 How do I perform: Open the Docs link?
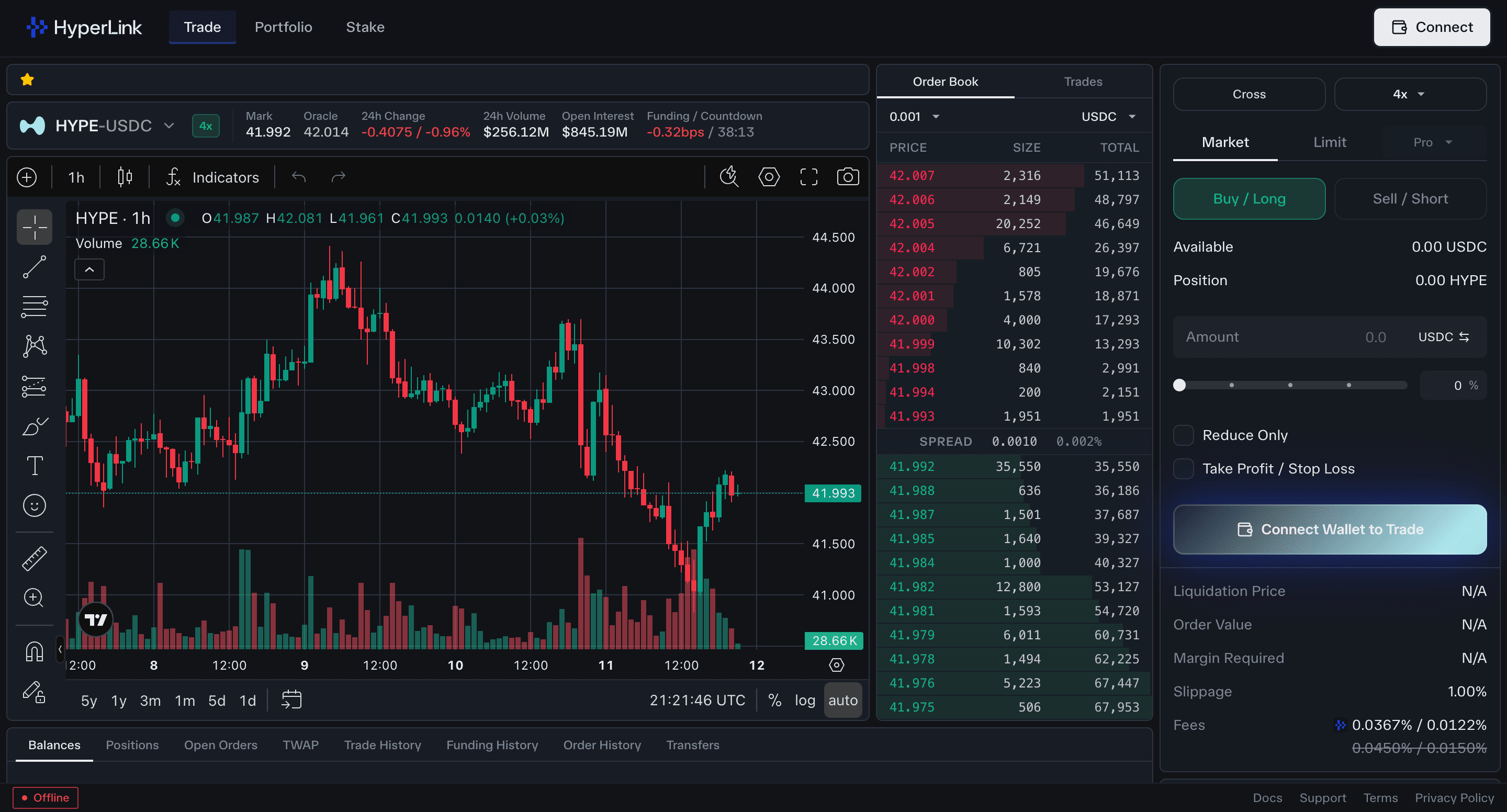click(1267, 798)
